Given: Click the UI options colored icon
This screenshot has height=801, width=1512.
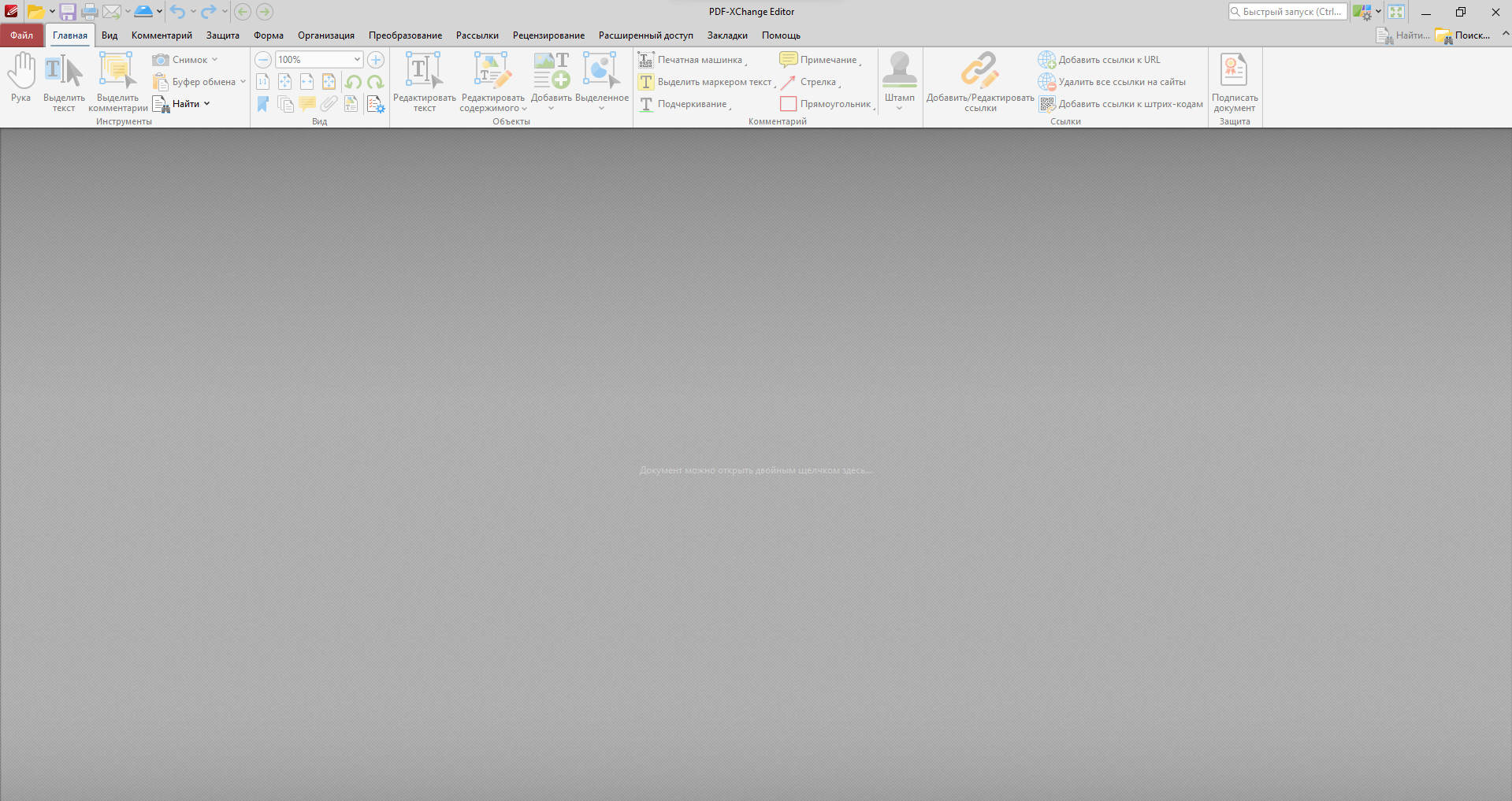Looking at the screenshot, I should [x=1362, y=12].
